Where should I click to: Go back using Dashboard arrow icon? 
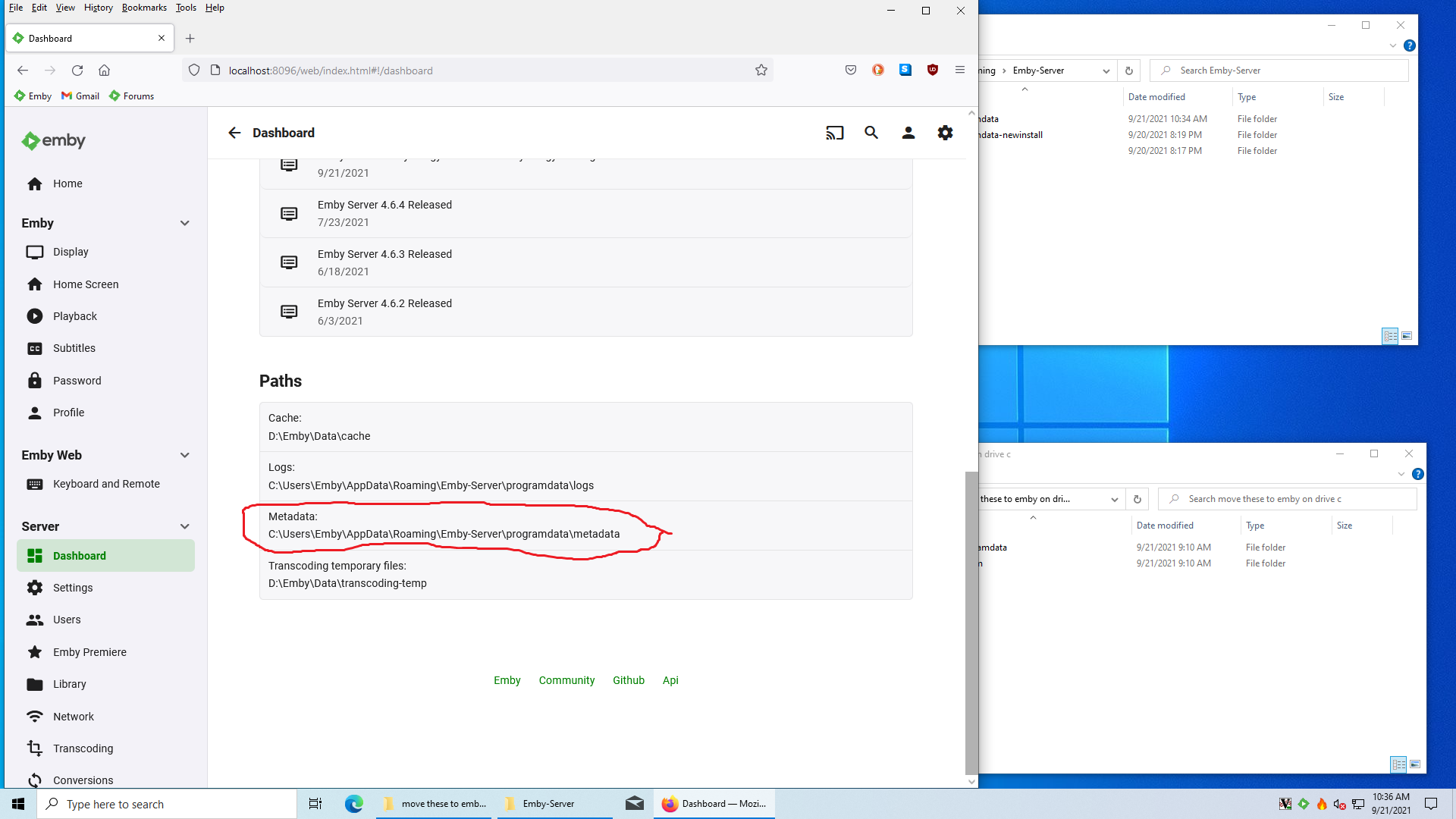[x=234, y=133]
